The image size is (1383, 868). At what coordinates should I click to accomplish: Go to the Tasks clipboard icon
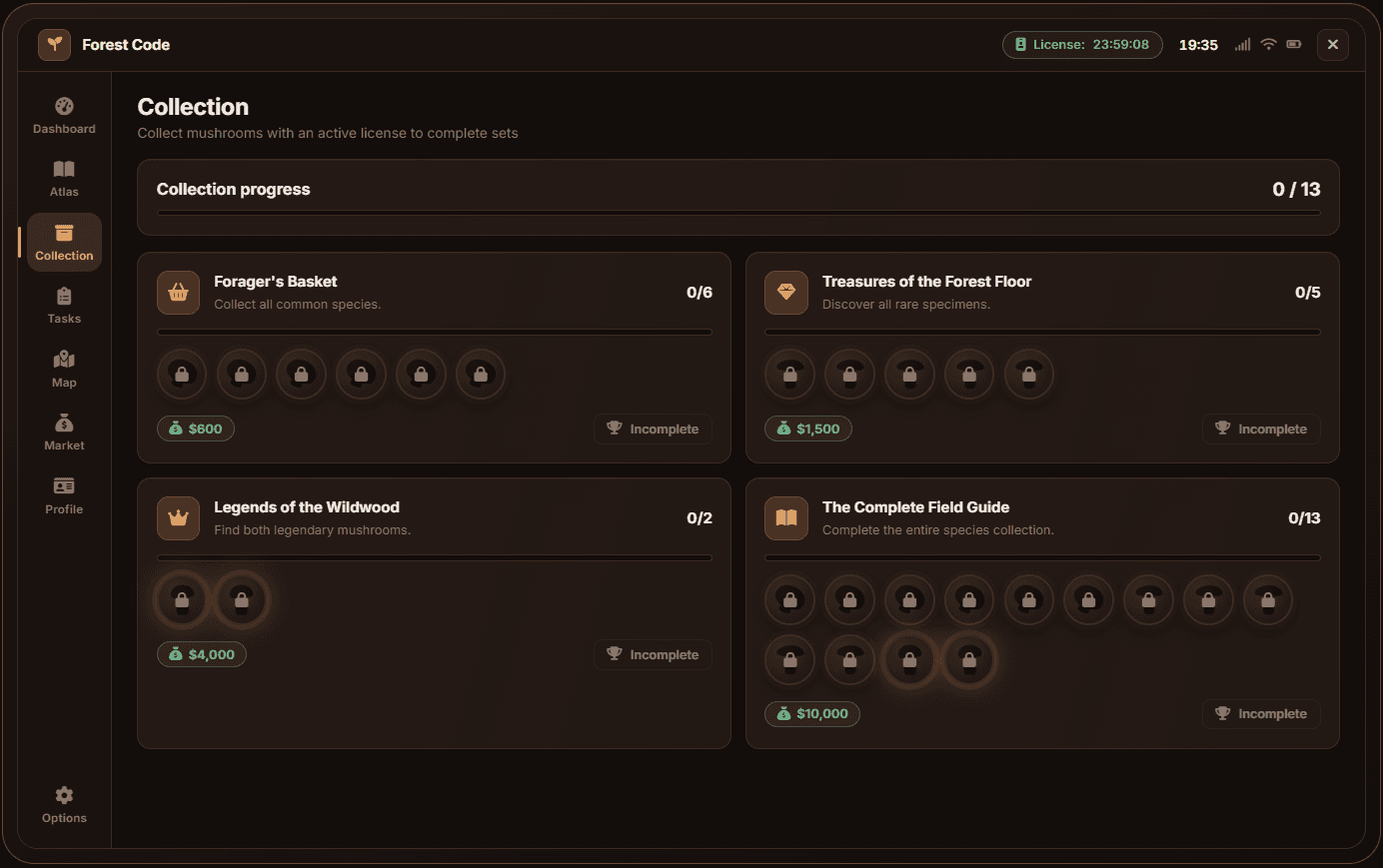click(64, 297)
